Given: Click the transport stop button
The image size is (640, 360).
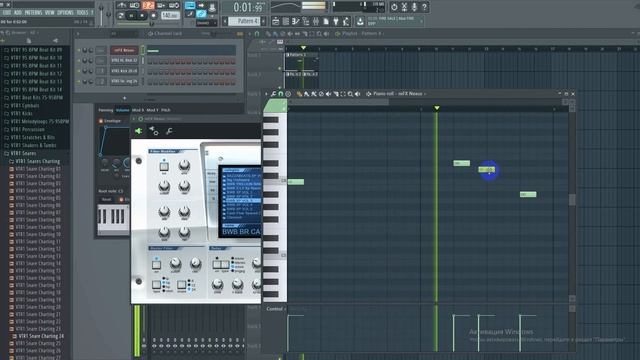Looking at the screenshot, I should [x=142, y=16].
